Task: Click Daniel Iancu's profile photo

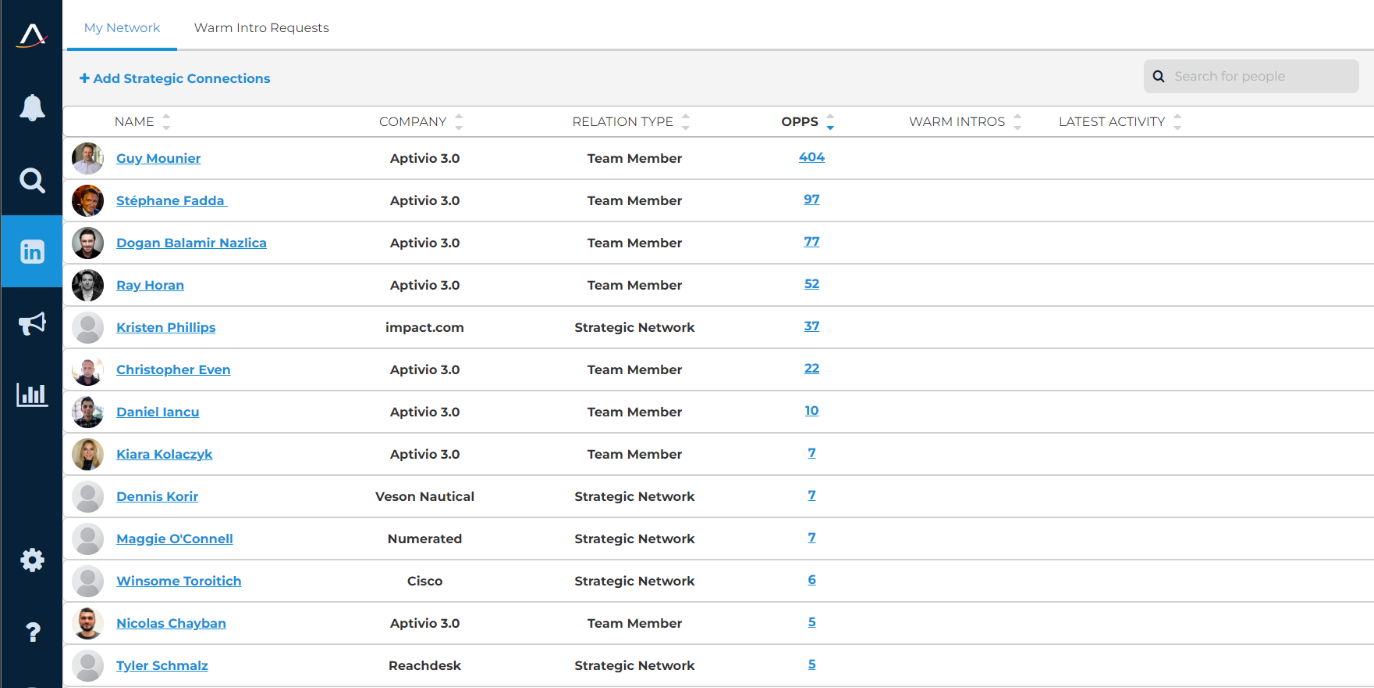Action: (88, 412)
